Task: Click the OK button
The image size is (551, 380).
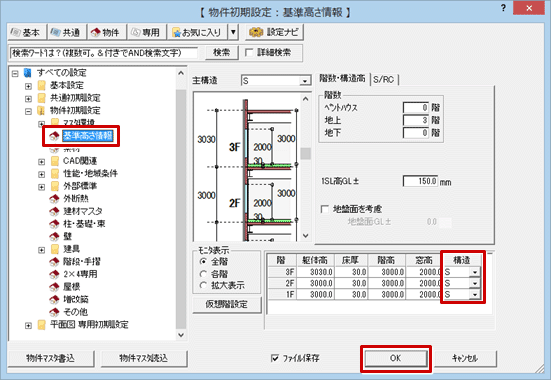Action: 396,359
